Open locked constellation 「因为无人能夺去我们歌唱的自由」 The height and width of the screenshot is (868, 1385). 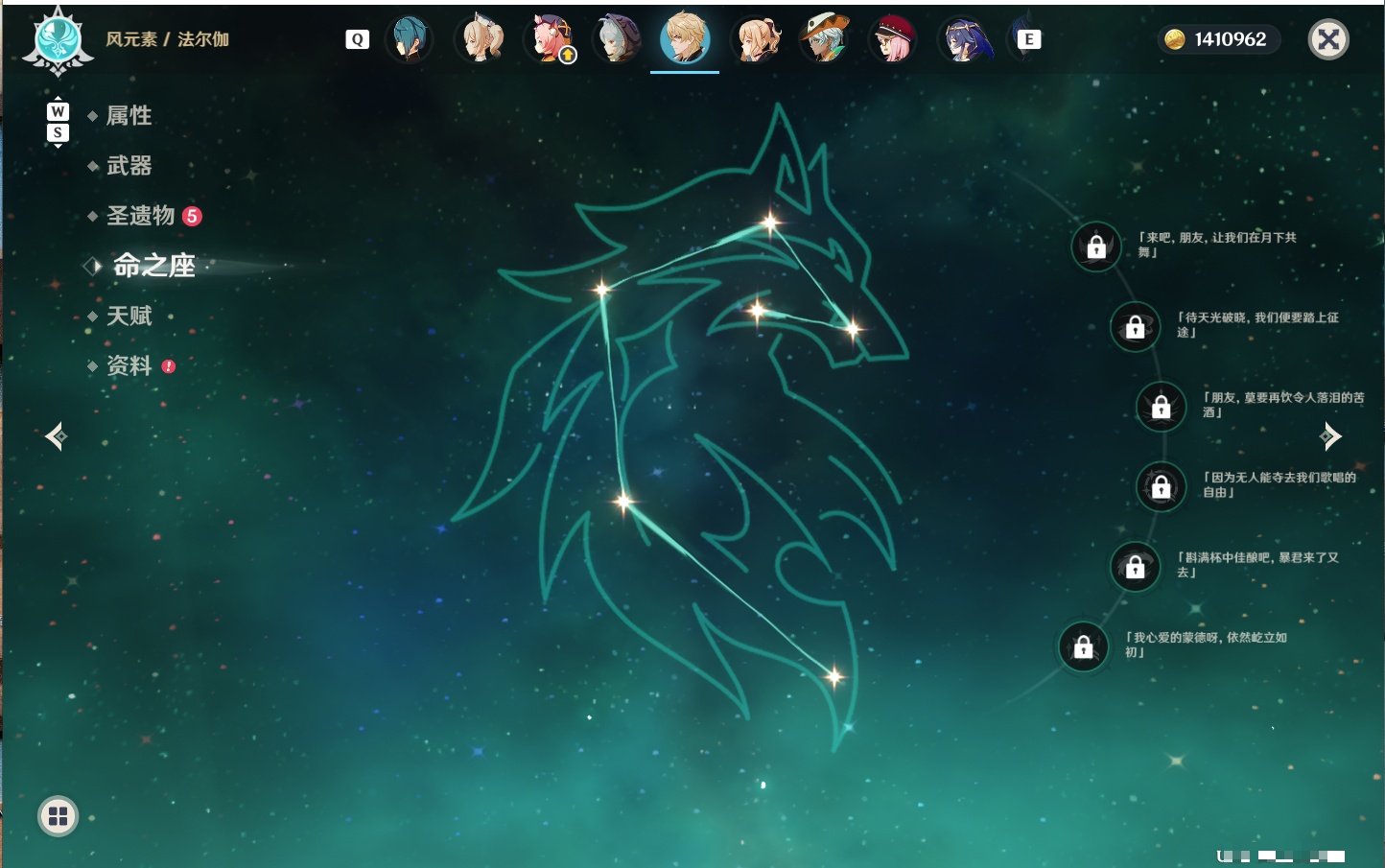[1162, 486]
